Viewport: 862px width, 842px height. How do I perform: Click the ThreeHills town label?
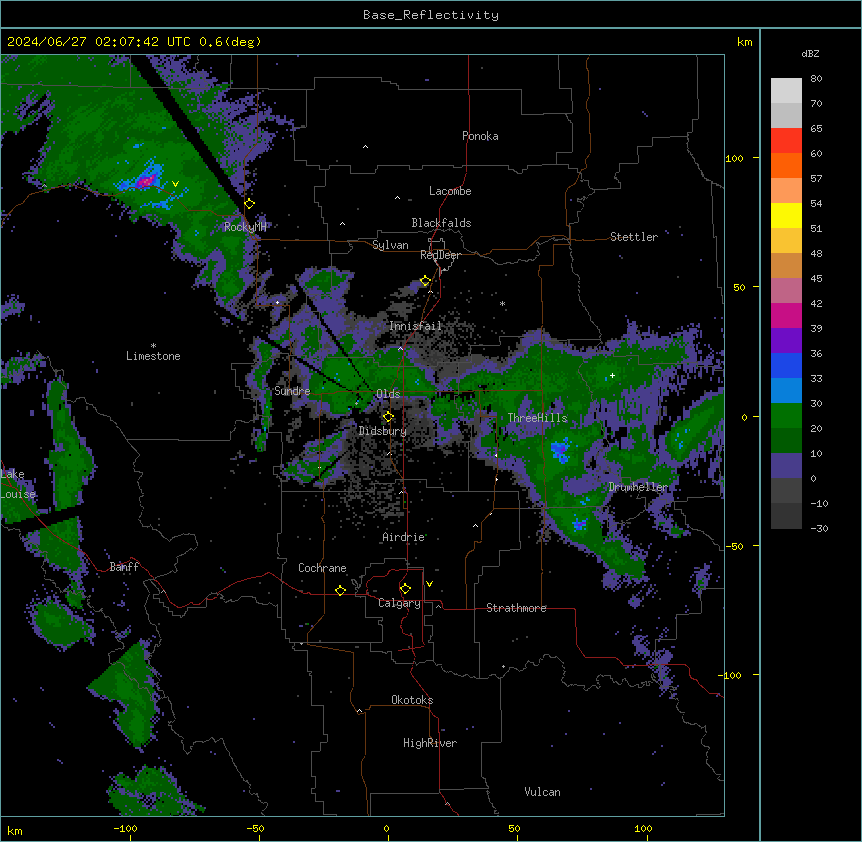tap(537, 418)
